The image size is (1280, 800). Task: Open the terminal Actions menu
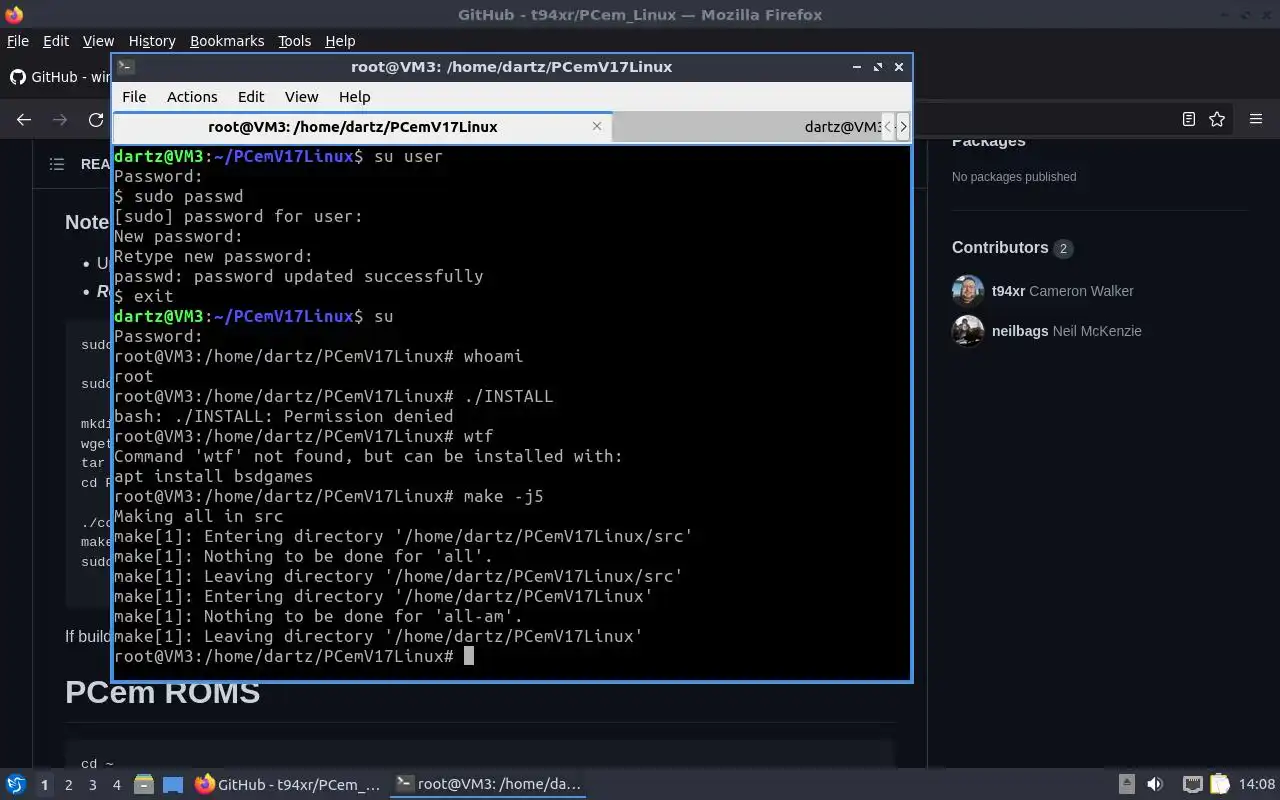coord(192,97)
